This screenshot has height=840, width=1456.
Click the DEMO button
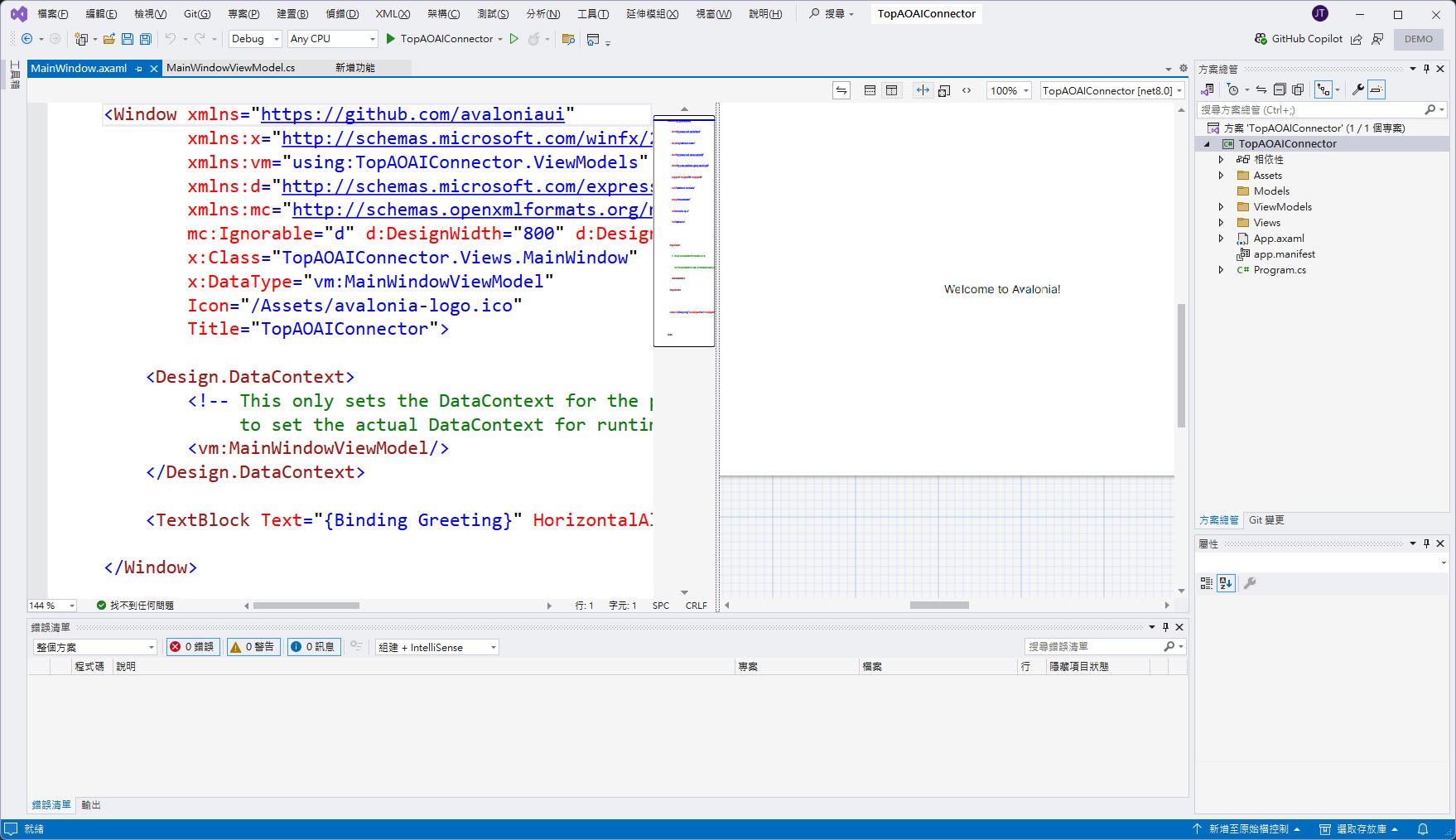(x=1418, y=39)
